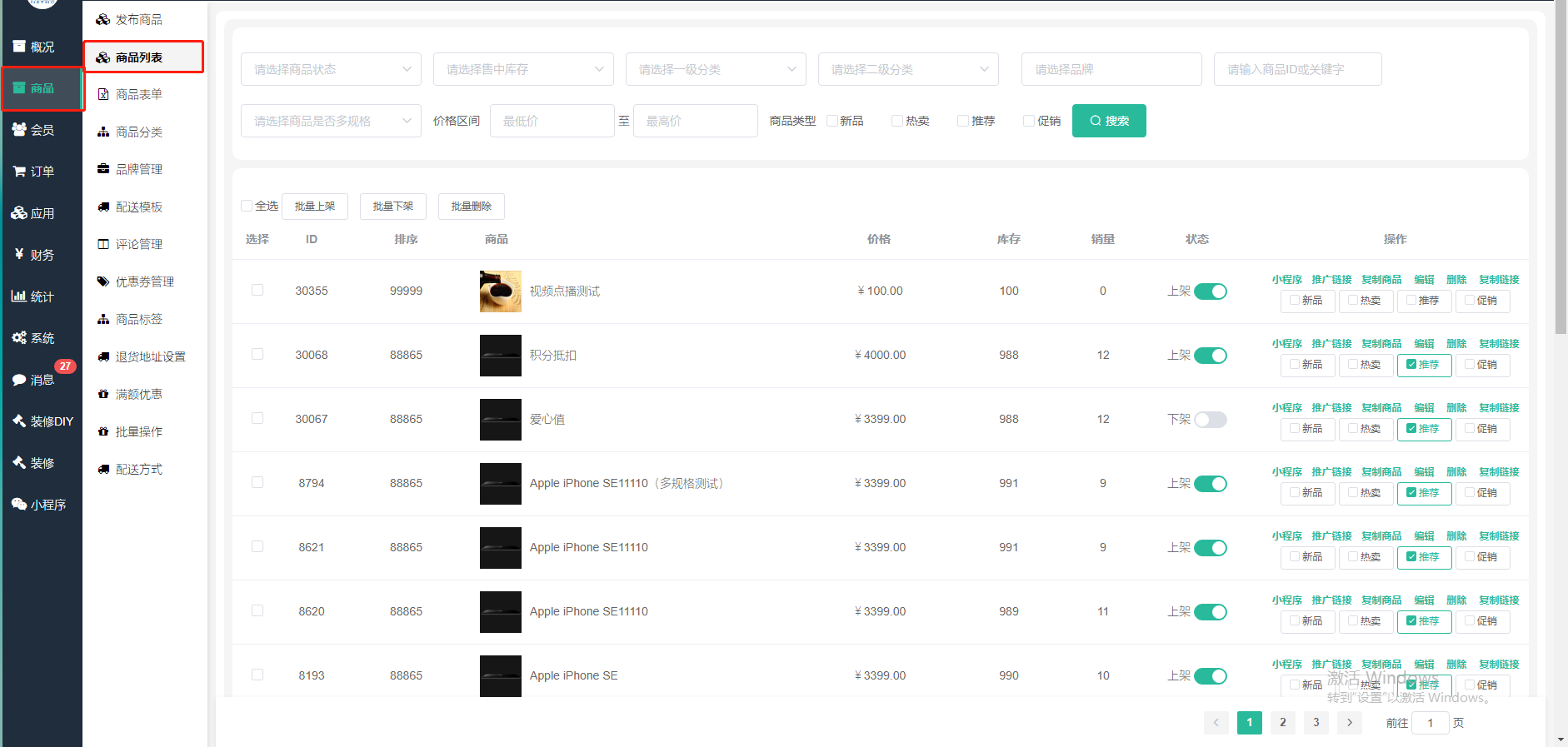Click the 视频点播测试 product thumbnail
The height and width of the screenshot is (747, 1568).
[501, 291]
